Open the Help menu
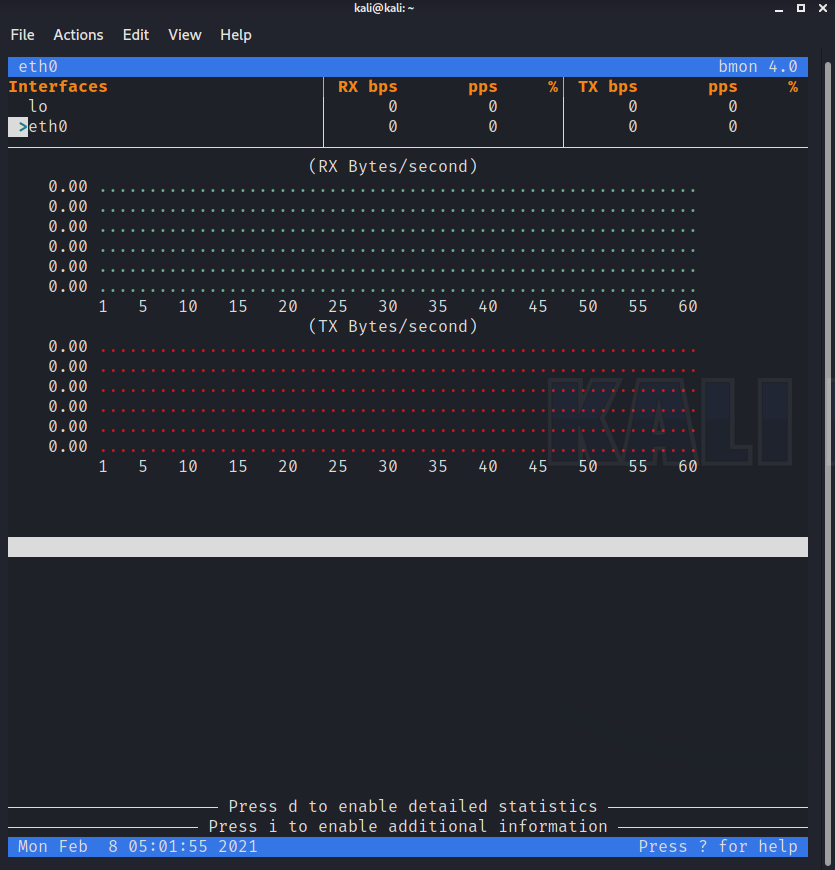This screenshot has height=870, width=835. pyautogui.click(x=236, y=35)
